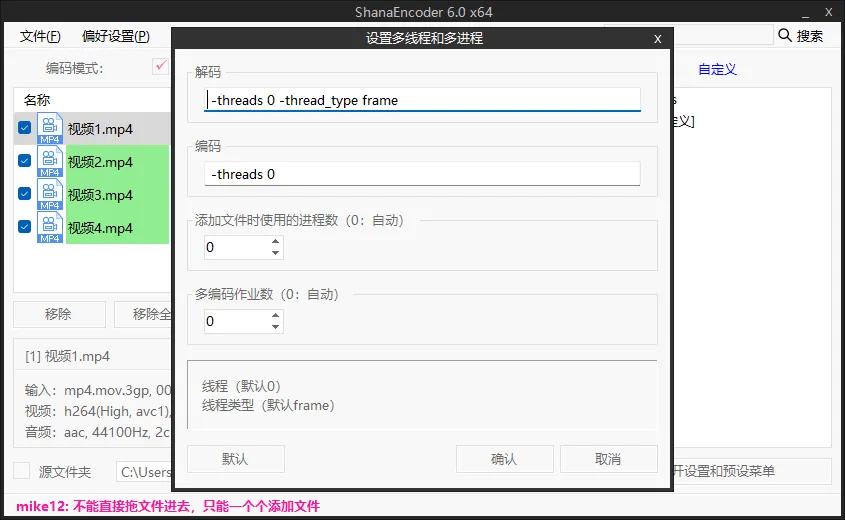The width and height of the screenshot is (845, 520).
Task: Close the 设置多线程和多进程 dialog
Action: point(657,39)
